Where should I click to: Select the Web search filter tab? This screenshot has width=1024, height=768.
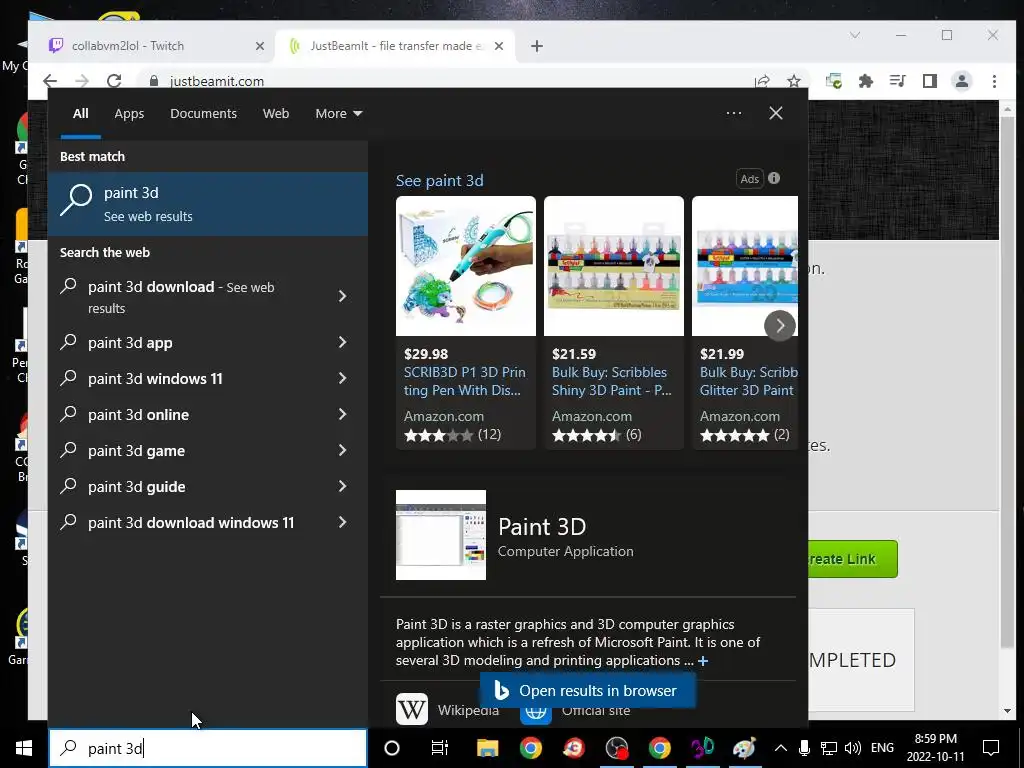[276, 114]
